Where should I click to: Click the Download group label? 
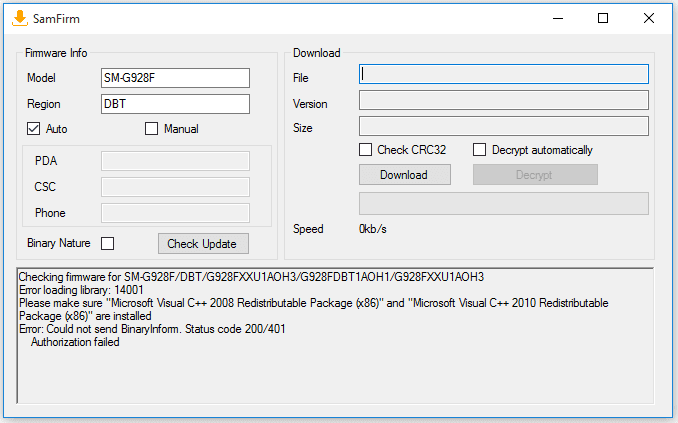(317, 53)
